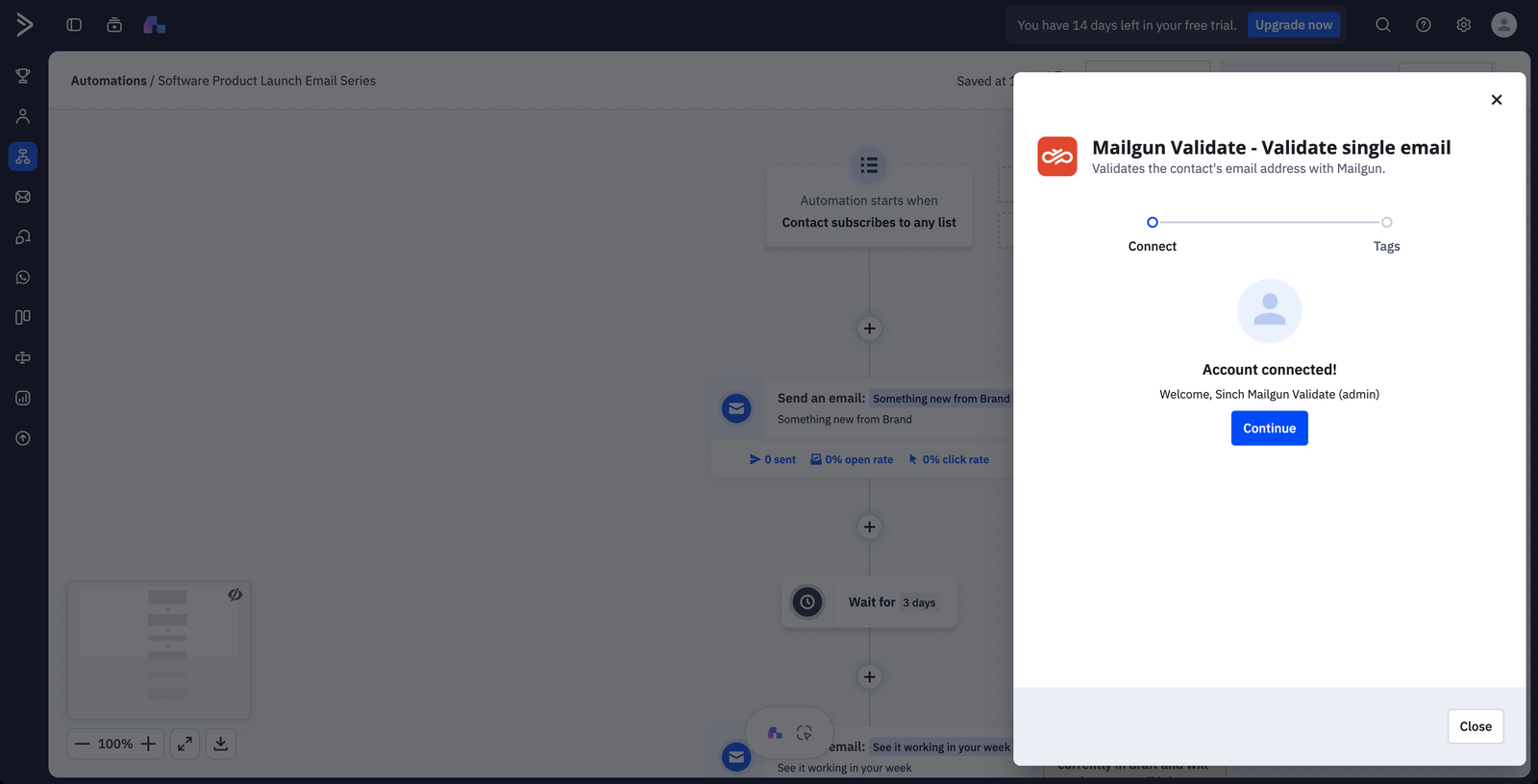This screenshot has height=784, width=1538.
Task: Open the settings gear in the top bar
Action: [1464, 25]
